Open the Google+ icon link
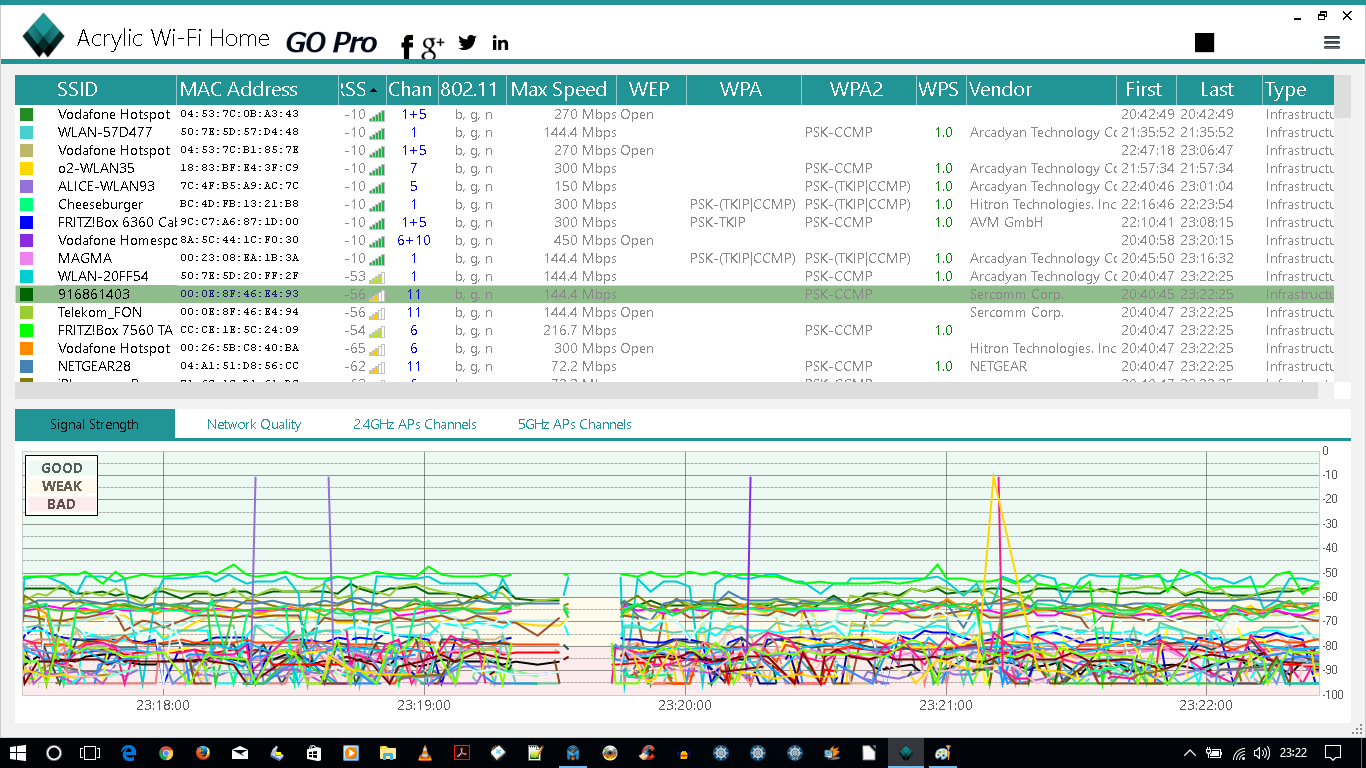This screenshot has height=768, width=1366. (432, 45)
